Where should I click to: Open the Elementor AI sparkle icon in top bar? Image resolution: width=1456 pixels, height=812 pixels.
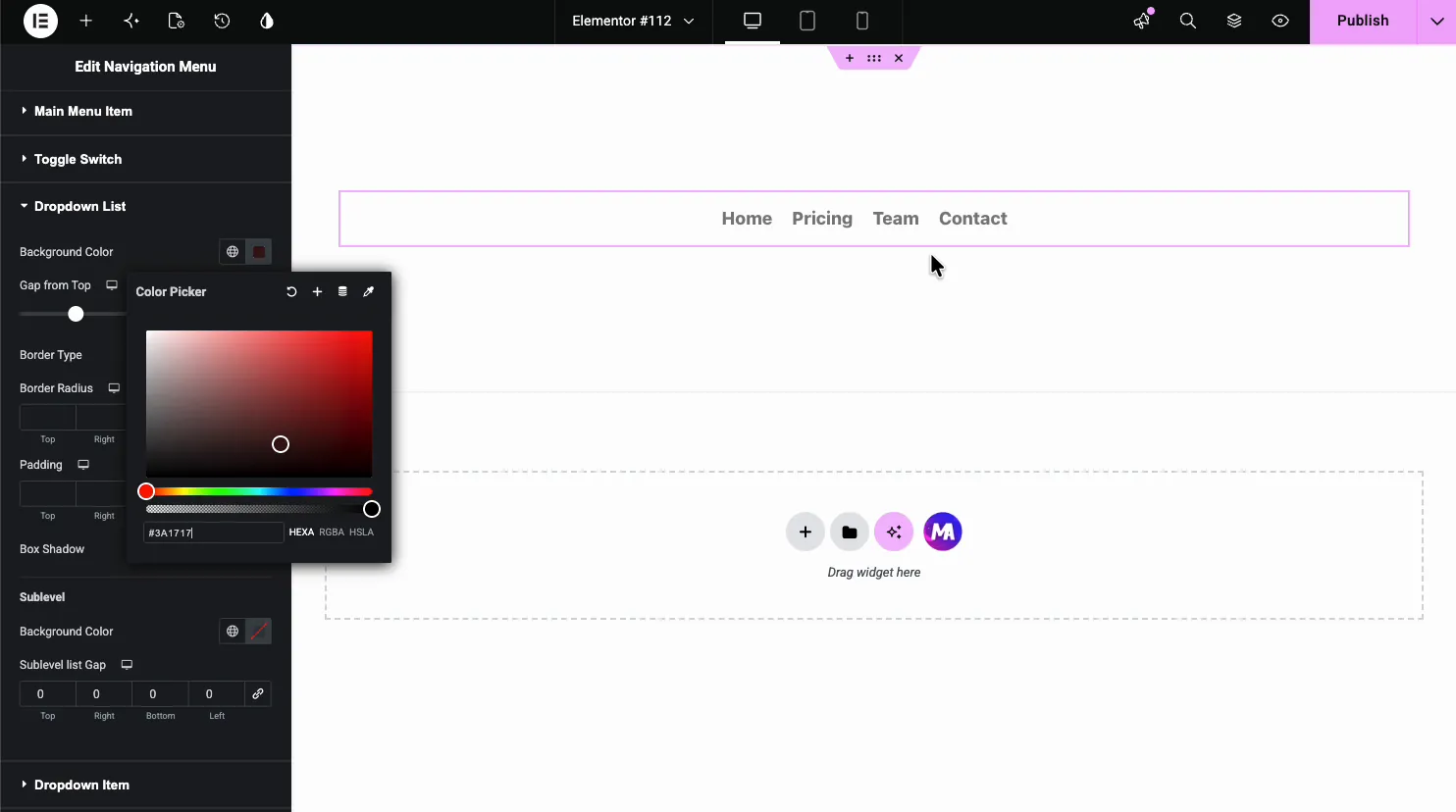point(131,21)
